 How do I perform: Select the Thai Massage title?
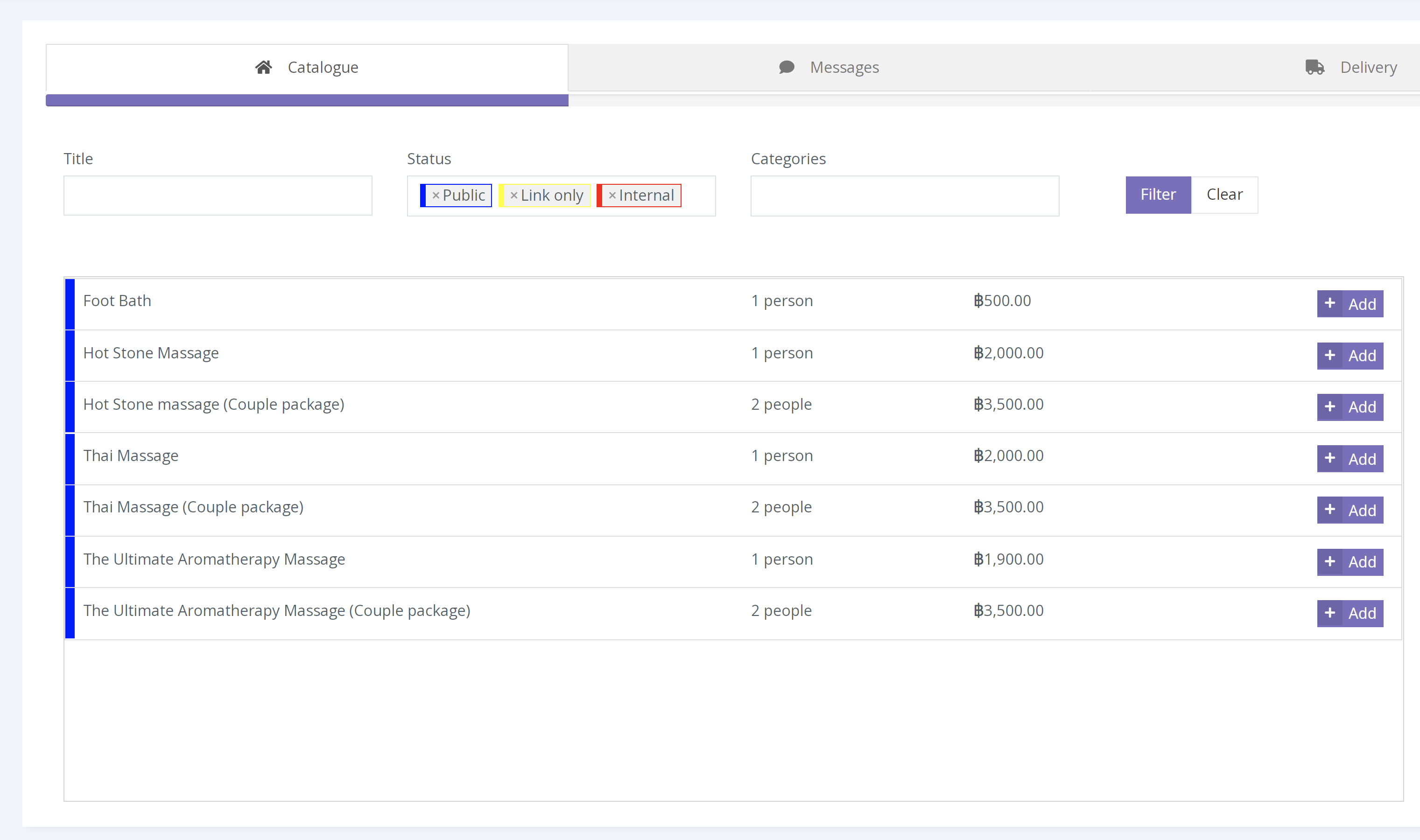131,455
